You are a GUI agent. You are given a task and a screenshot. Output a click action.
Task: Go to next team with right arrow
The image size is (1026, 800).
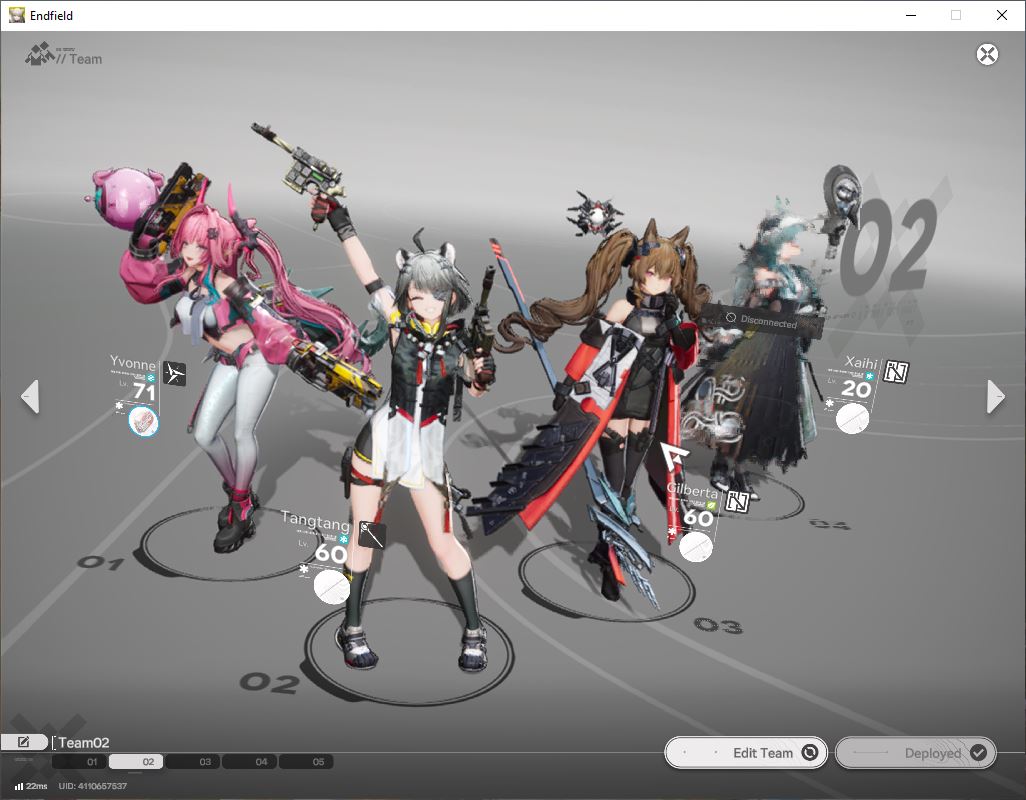(995, 396)
